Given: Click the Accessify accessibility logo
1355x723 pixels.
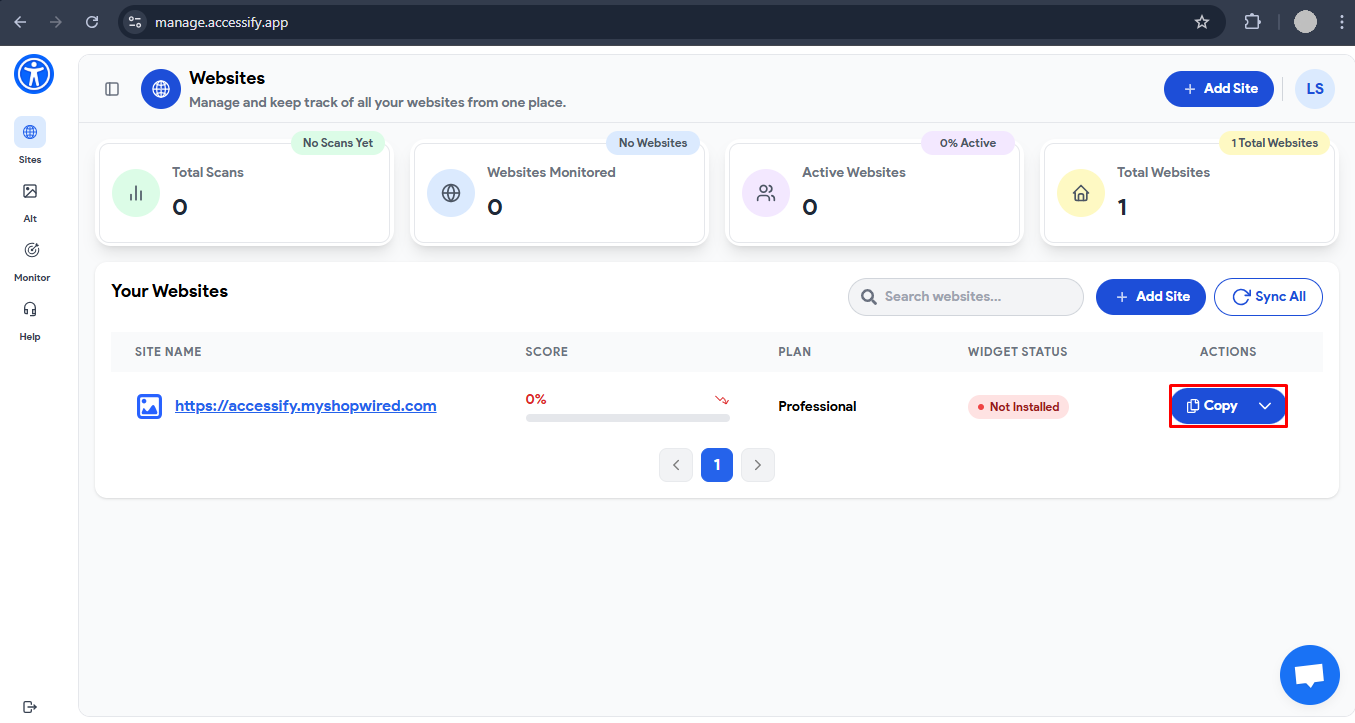Looking at the screenshot, I should [33, 74].
